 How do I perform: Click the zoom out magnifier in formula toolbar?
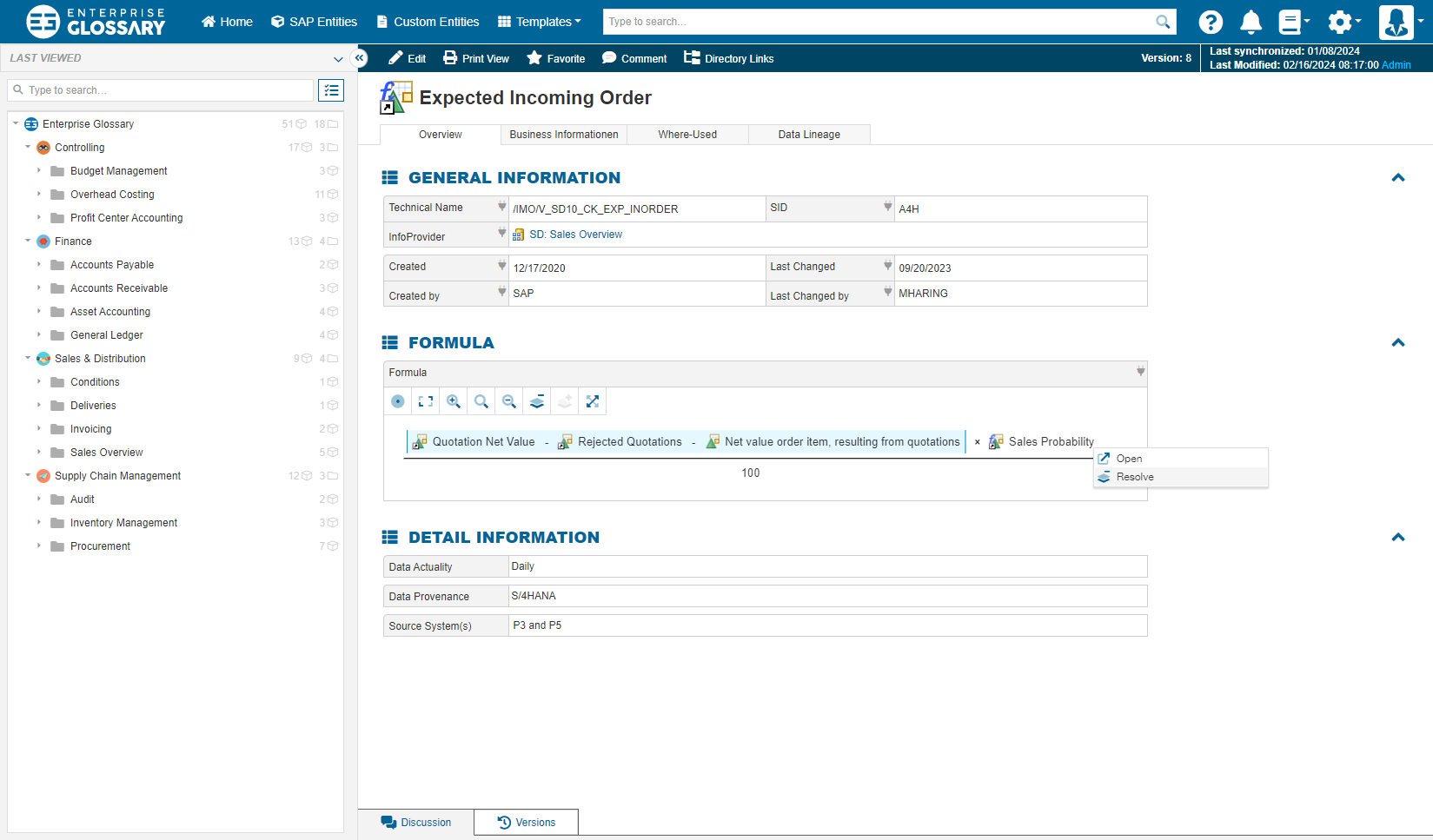(509, 401)
